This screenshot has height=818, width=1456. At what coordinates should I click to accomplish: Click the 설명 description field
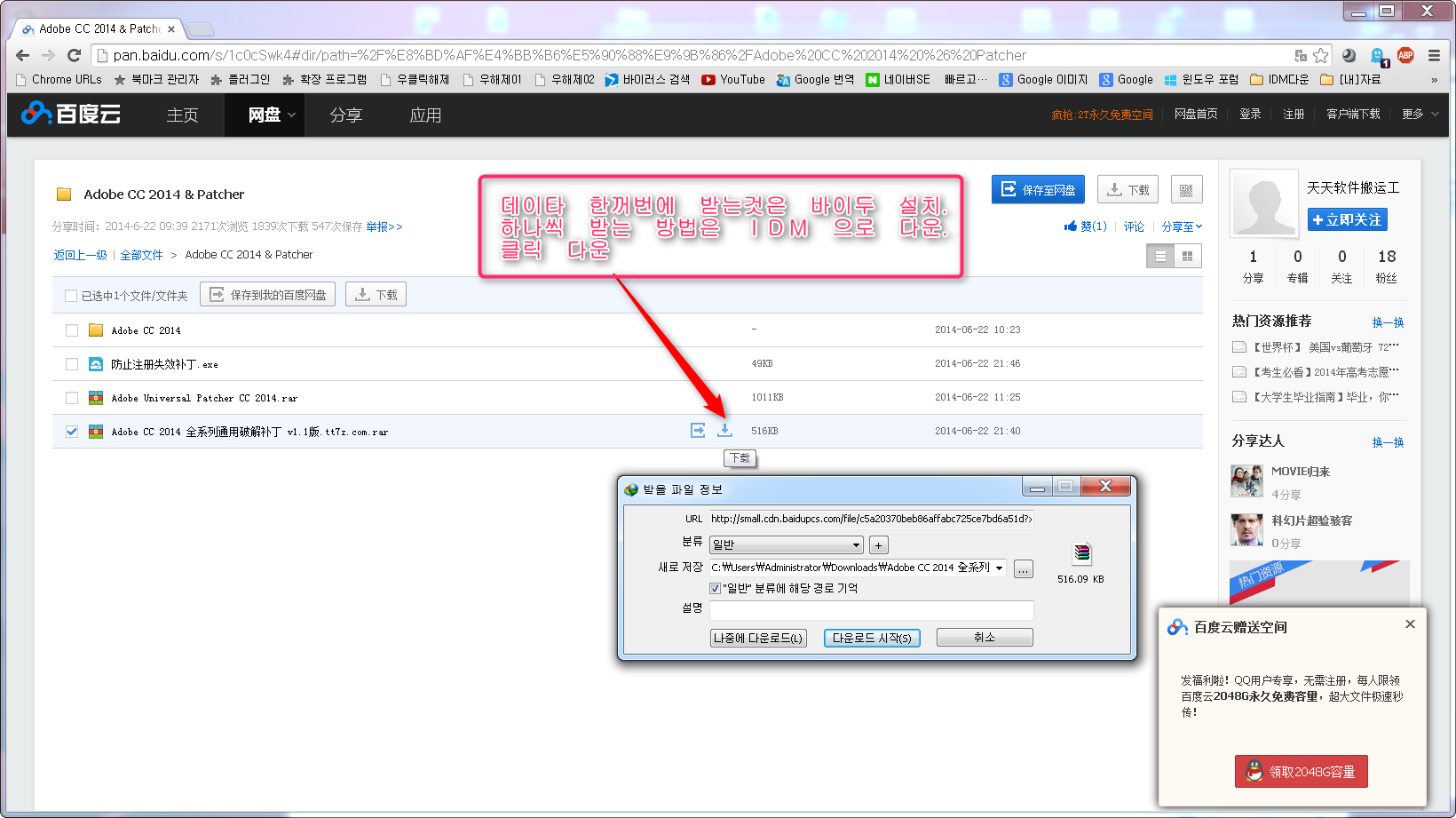(x=872, y=609)
